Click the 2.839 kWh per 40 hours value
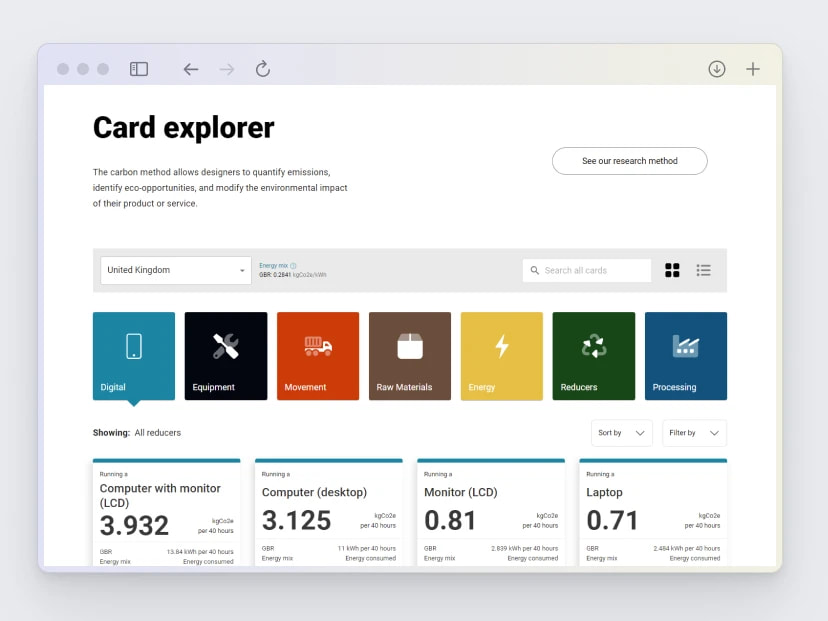Image resolution: width=828 pixels, height=621 pixels. pos(524,549)
